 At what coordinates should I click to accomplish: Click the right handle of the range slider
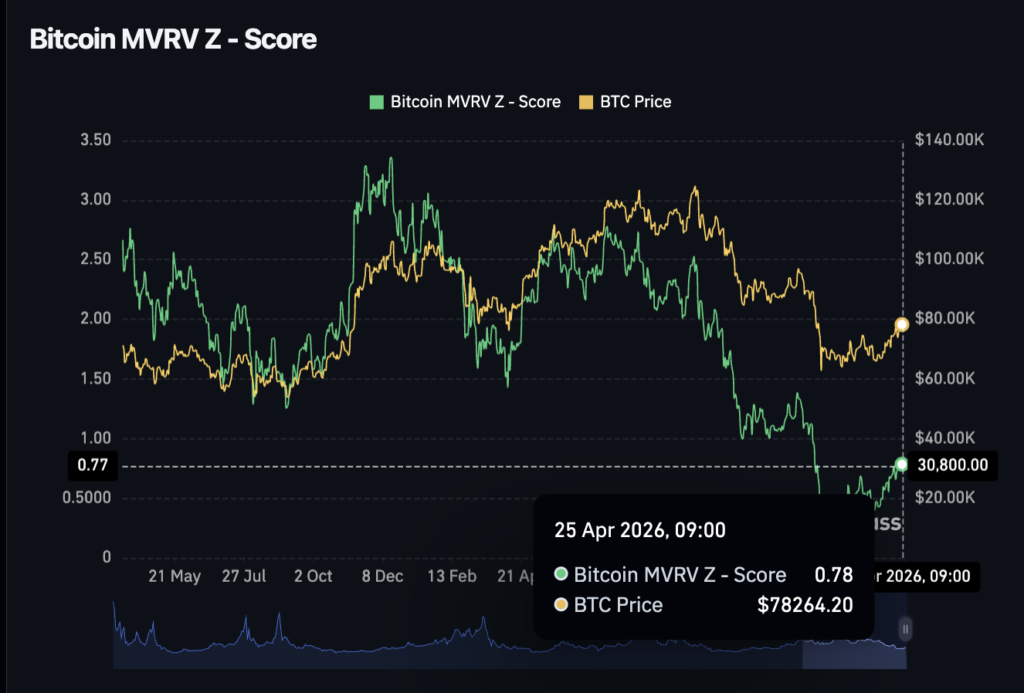click(905, 629)
